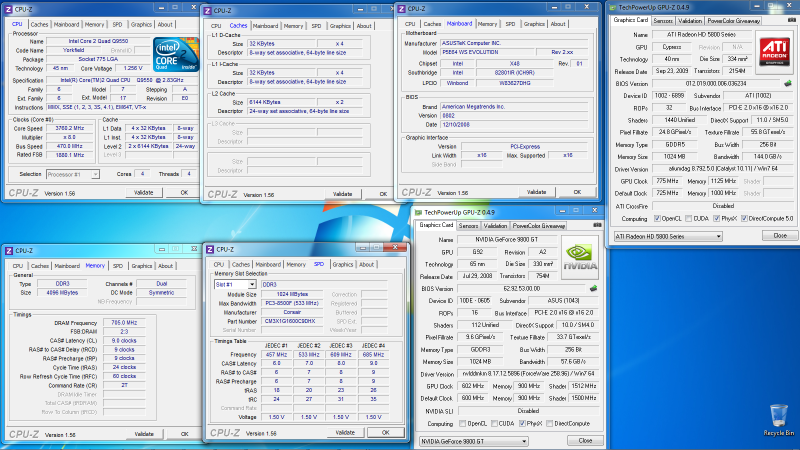Click the L2 Cache size 6144 KBytes
800x450 pixels.
pos(282,103)
